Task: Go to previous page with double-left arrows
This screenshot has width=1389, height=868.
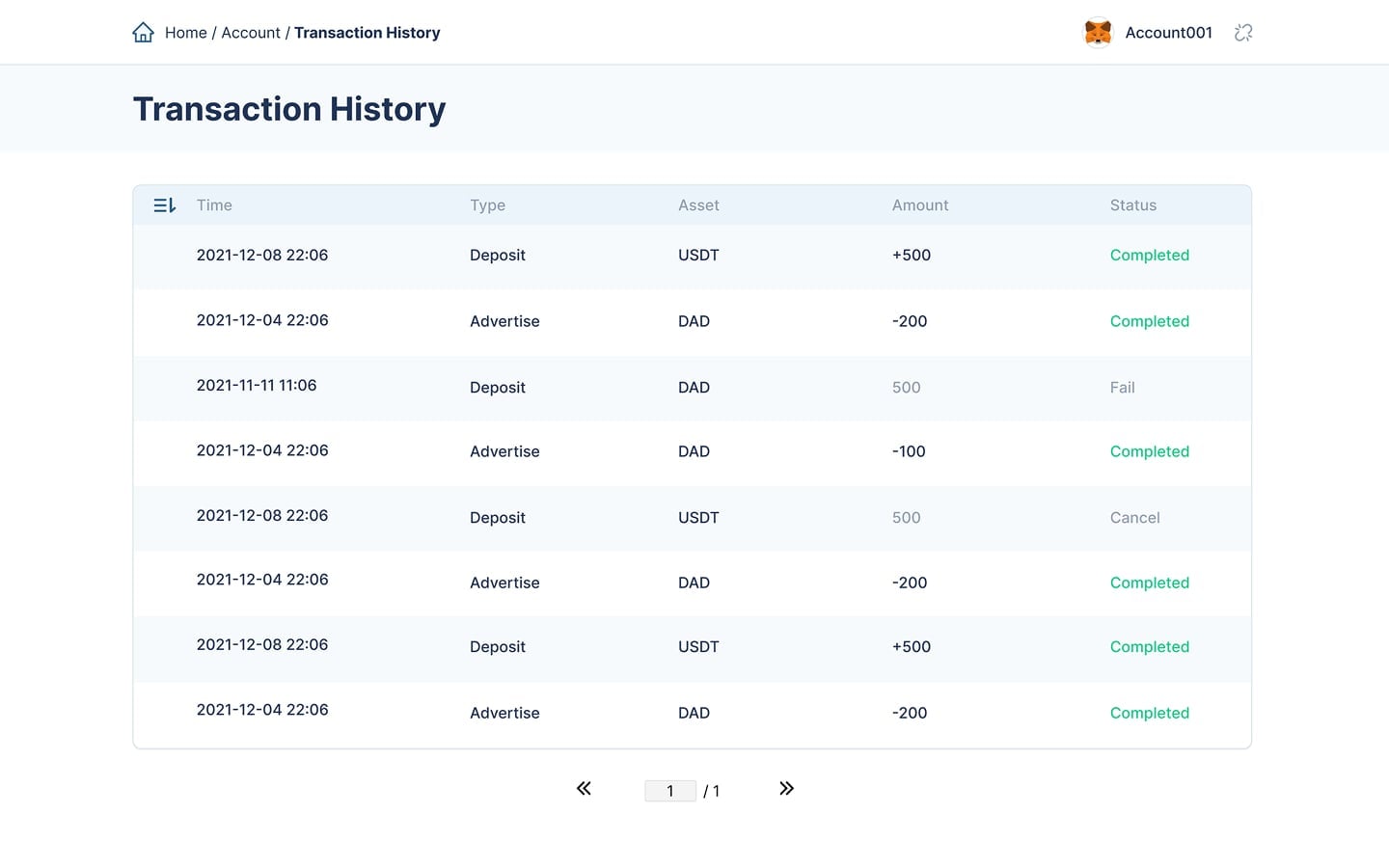Action: click(x=584, y=789)
